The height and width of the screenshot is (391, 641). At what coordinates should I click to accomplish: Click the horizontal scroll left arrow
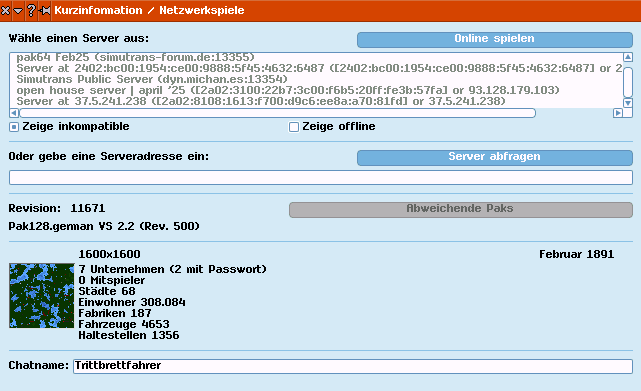pyautogui.click(x=14, y=113)
